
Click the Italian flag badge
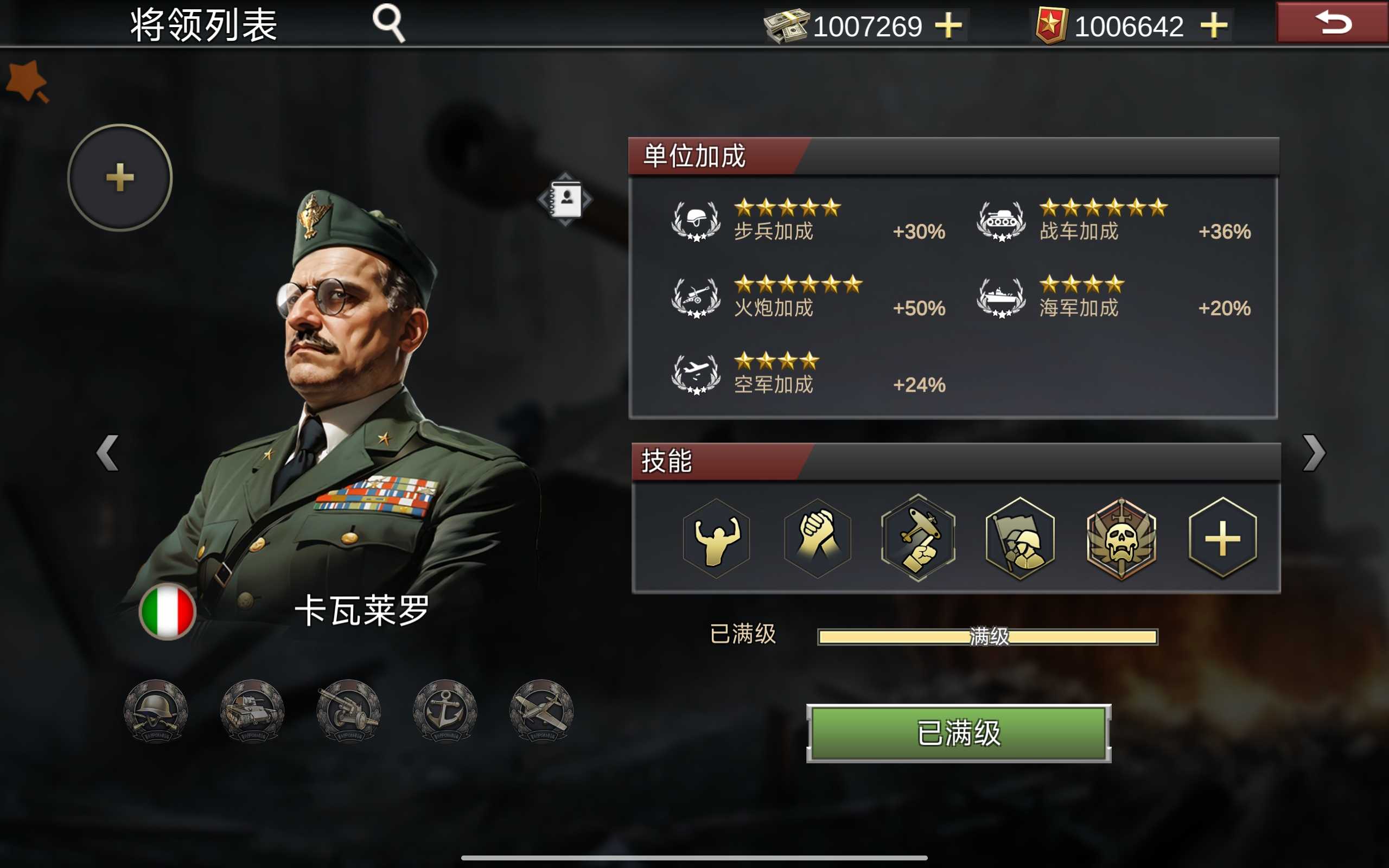point(168,611)
